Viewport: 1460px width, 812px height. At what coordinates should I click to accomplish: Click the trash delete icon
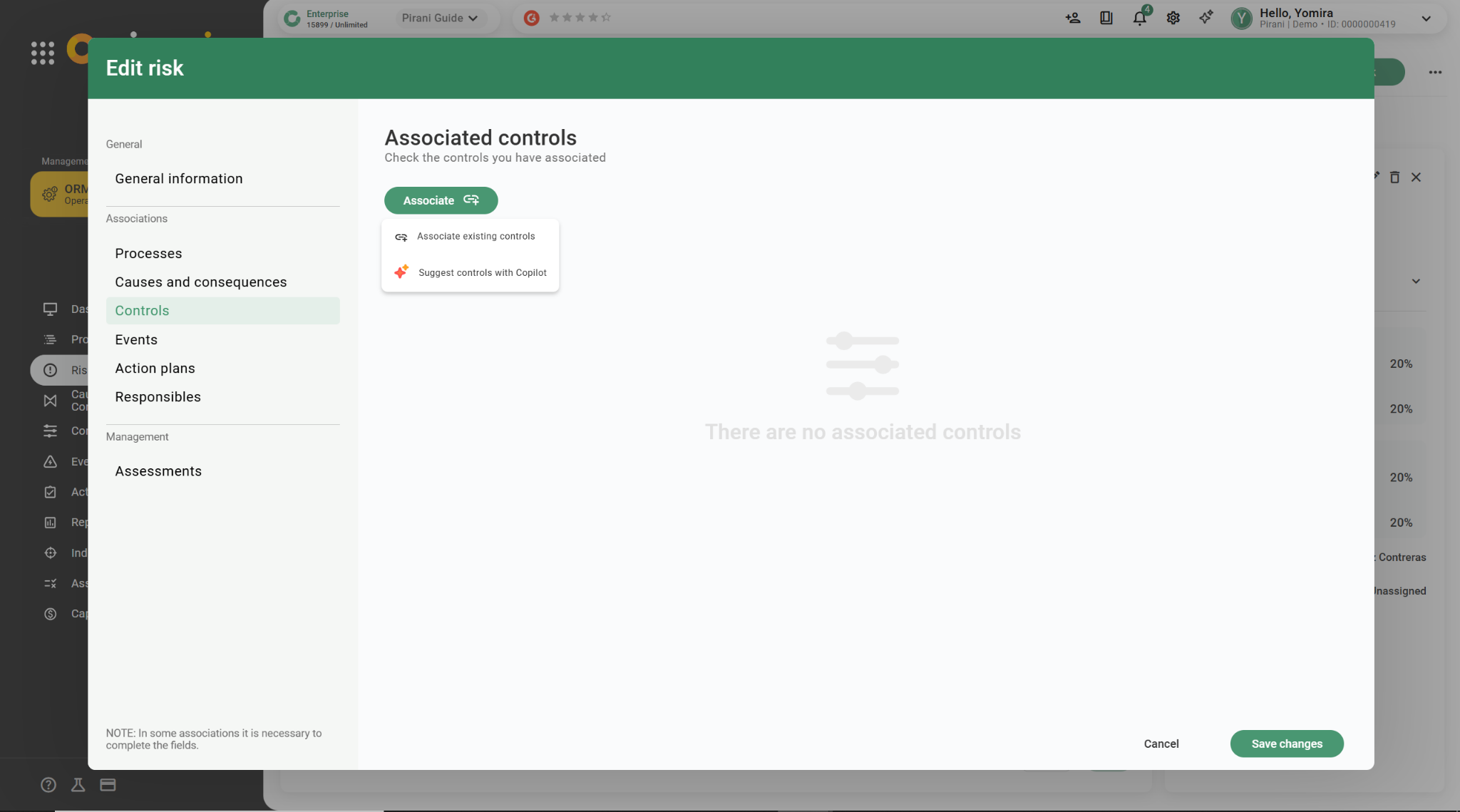[x=1394, y=178]
